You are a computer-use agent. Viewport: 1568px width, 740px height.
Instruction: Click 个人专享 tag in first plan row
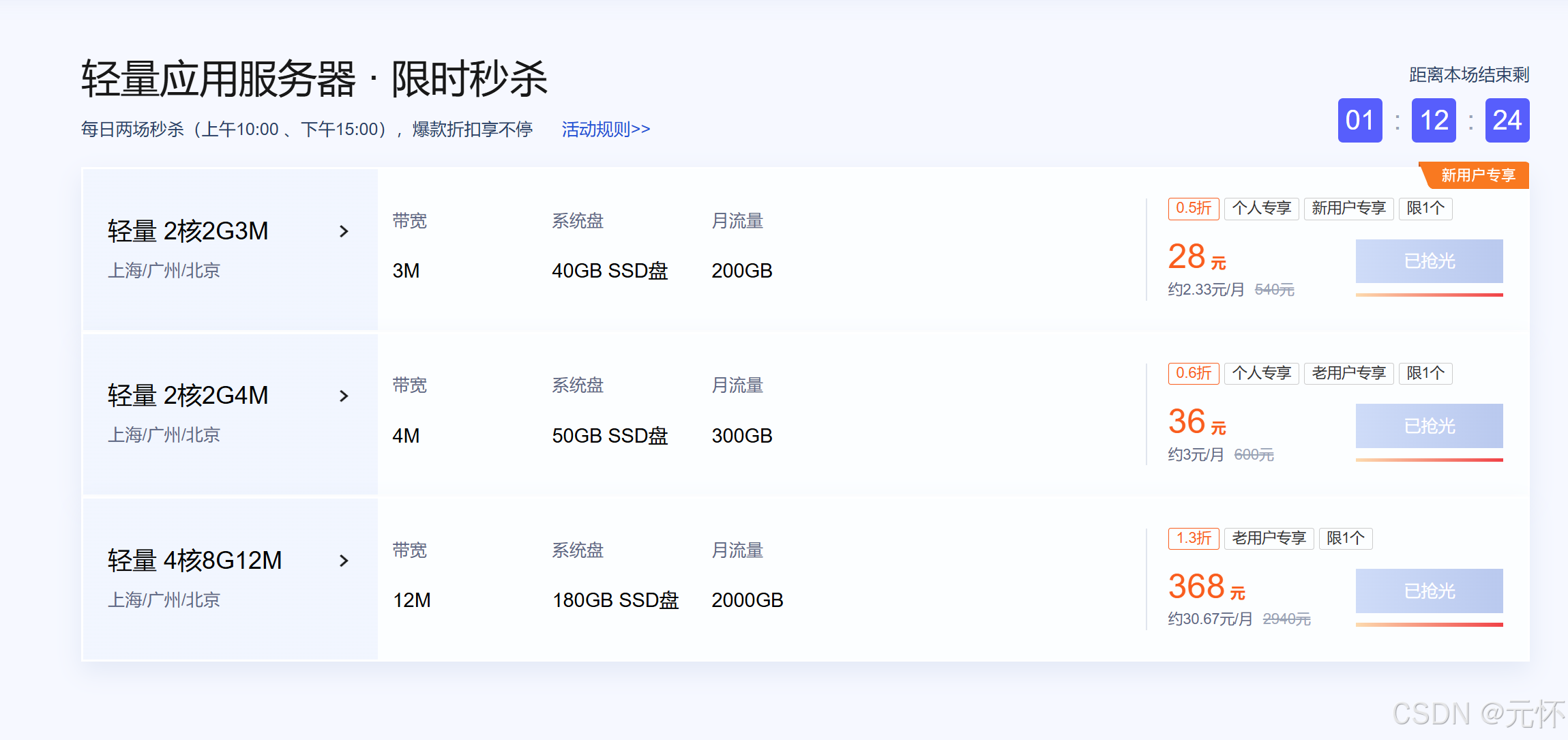pyautogui.click(x=1261, y=209)
